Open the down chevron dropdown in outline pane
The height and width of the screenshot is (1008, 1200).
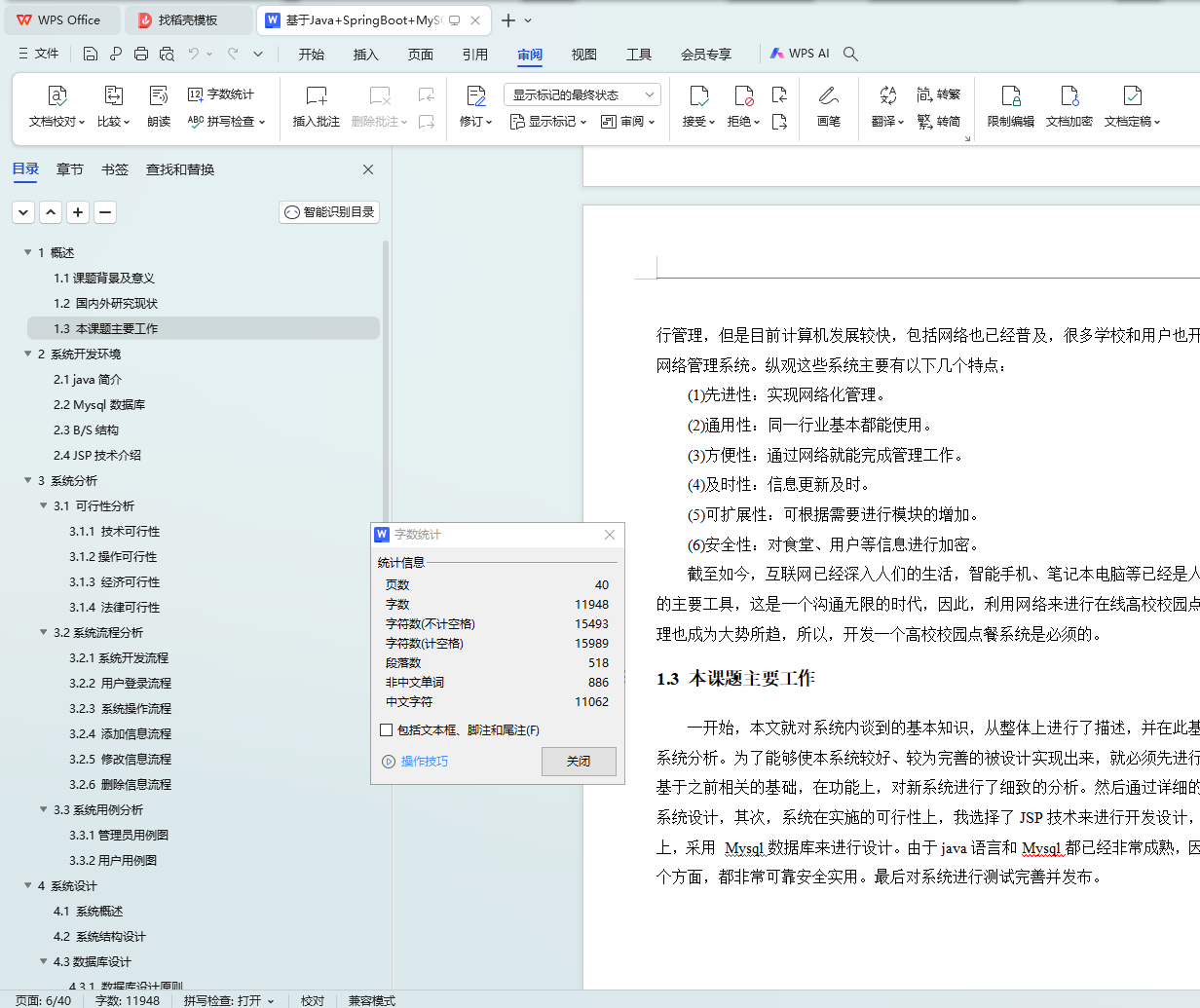click(23, 212)
